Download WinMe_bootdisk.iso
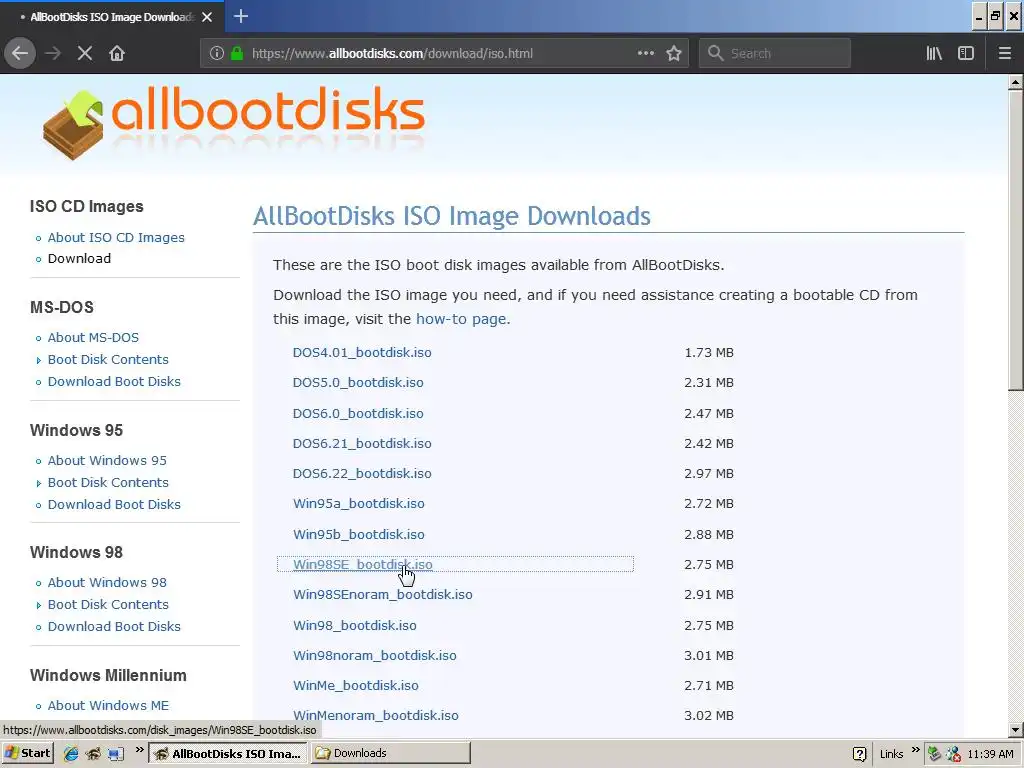This screenshot has width=1024, height=768. [356, 686]
